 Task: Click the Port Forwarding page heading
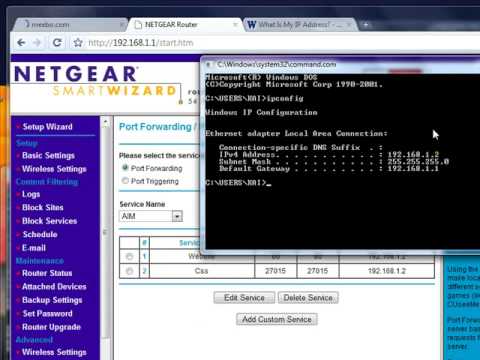[155, 127]
